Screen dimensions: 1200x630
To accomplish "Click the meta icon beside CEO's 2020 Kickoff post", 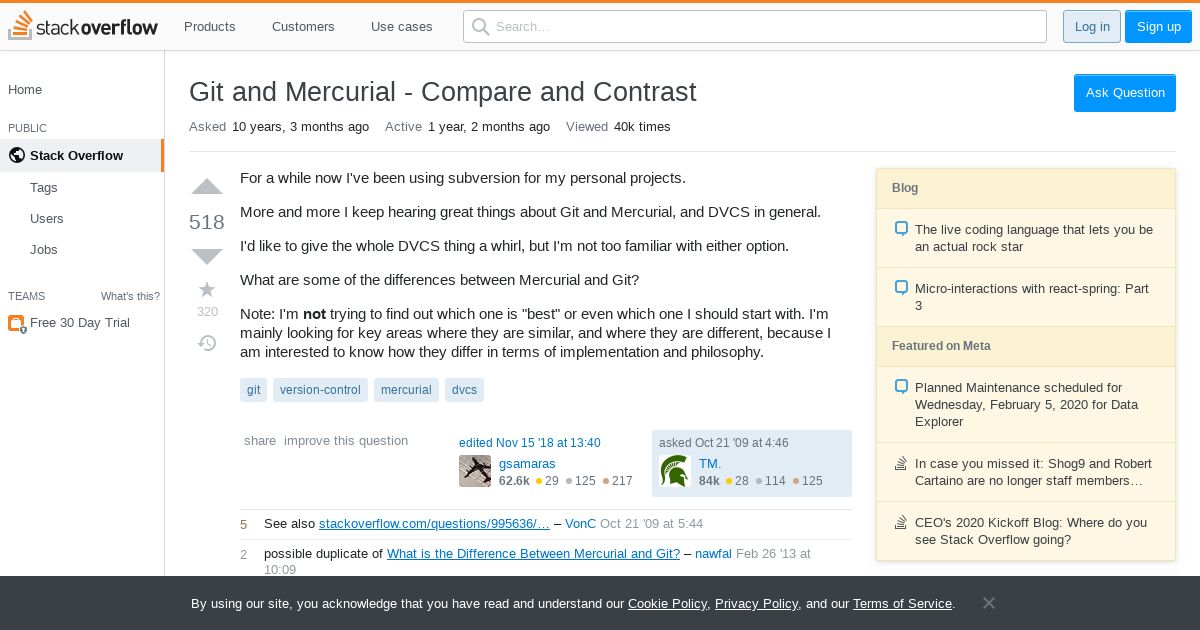I will tap(901, 522).
